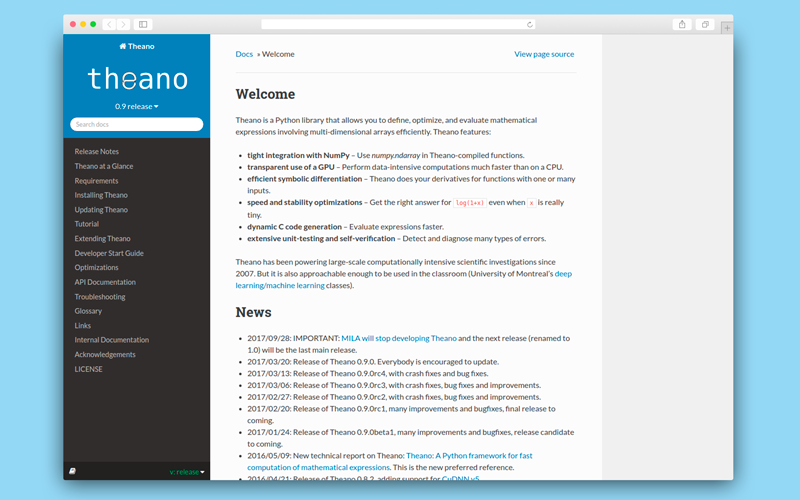
Task: Click View page source link
Action: click(544, 54)
